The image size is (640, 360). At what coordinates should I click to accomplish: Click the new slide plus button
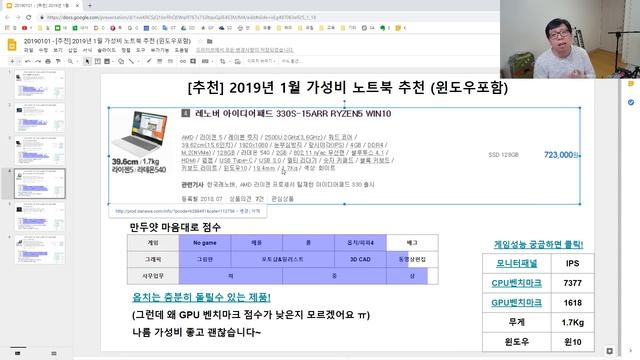[12, 61]
